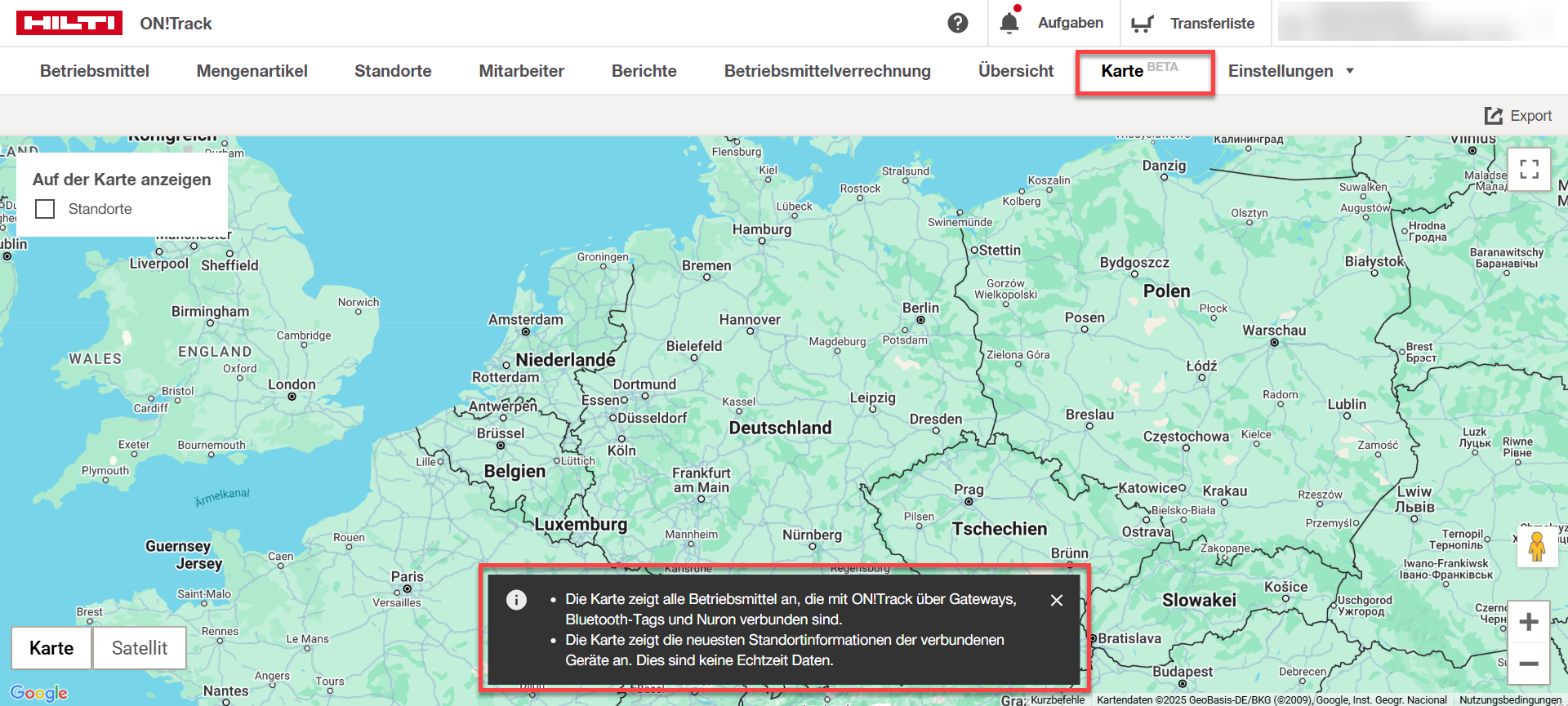Click the Frankfurt am Main label
The width and height of the screenshot is (1568, 706).
click(x=702, y=480)
